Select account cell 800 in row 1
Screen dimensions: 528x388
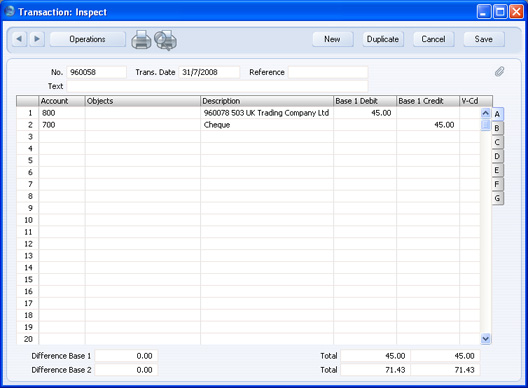[62, 113]
